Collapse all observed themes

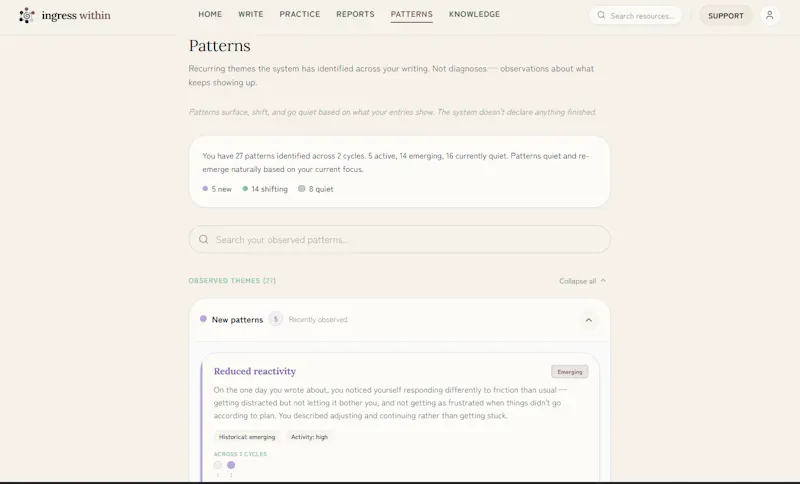582,281
